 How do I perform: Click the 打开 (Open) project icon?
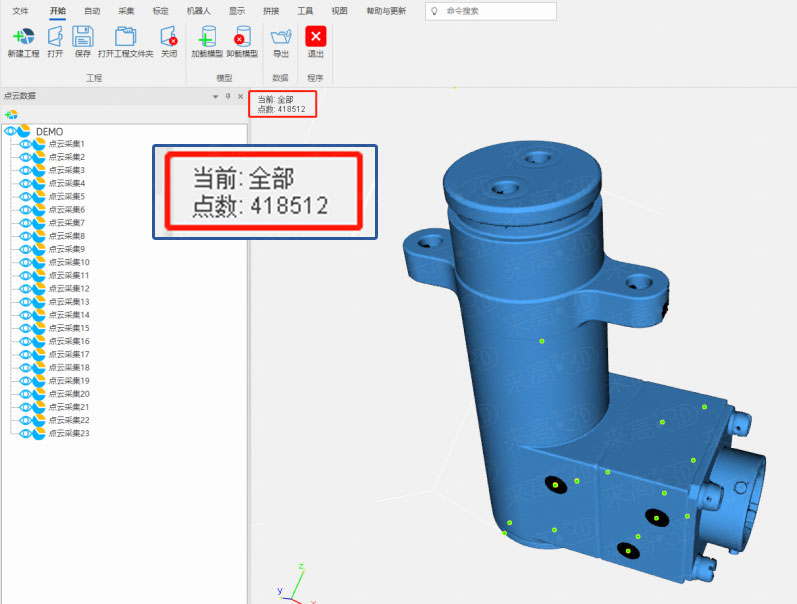[55, 38]
